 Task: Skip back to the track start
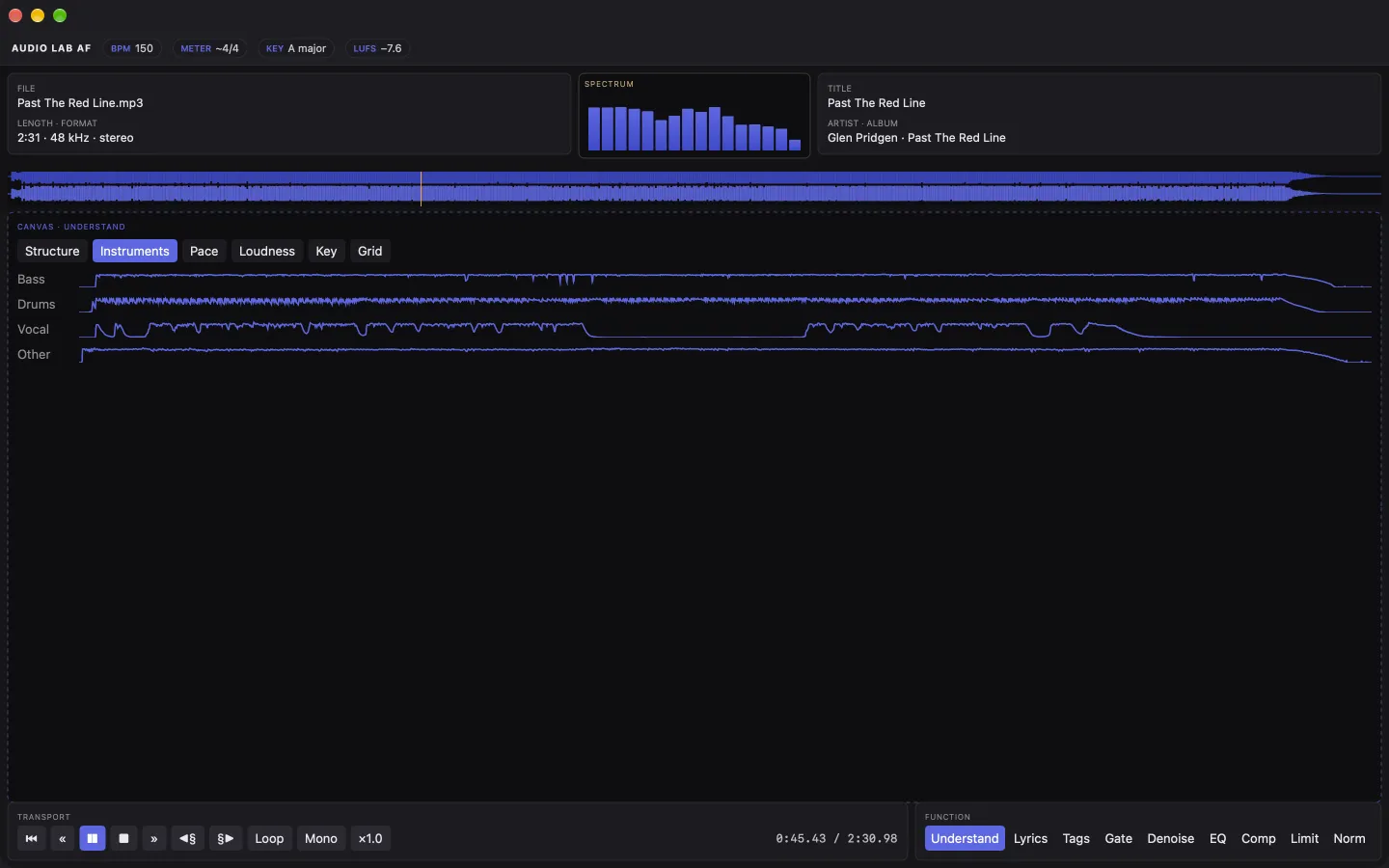tap(31, 838)
